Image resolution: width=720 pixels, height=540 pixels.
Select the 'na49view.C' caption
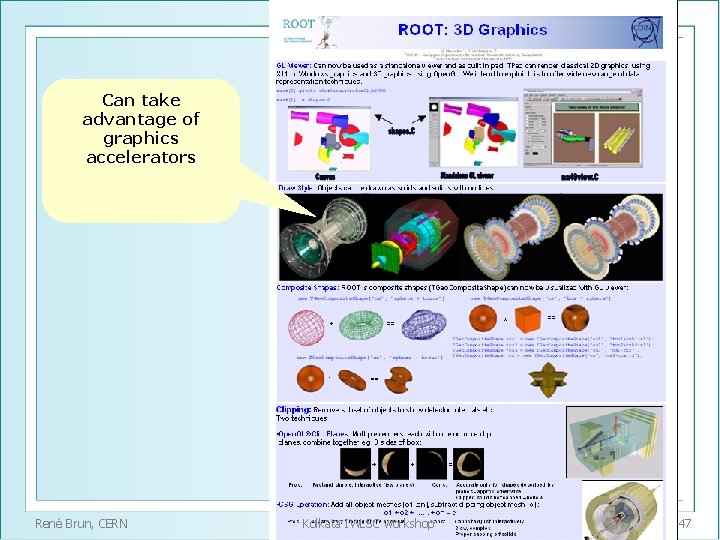(580, 177)
